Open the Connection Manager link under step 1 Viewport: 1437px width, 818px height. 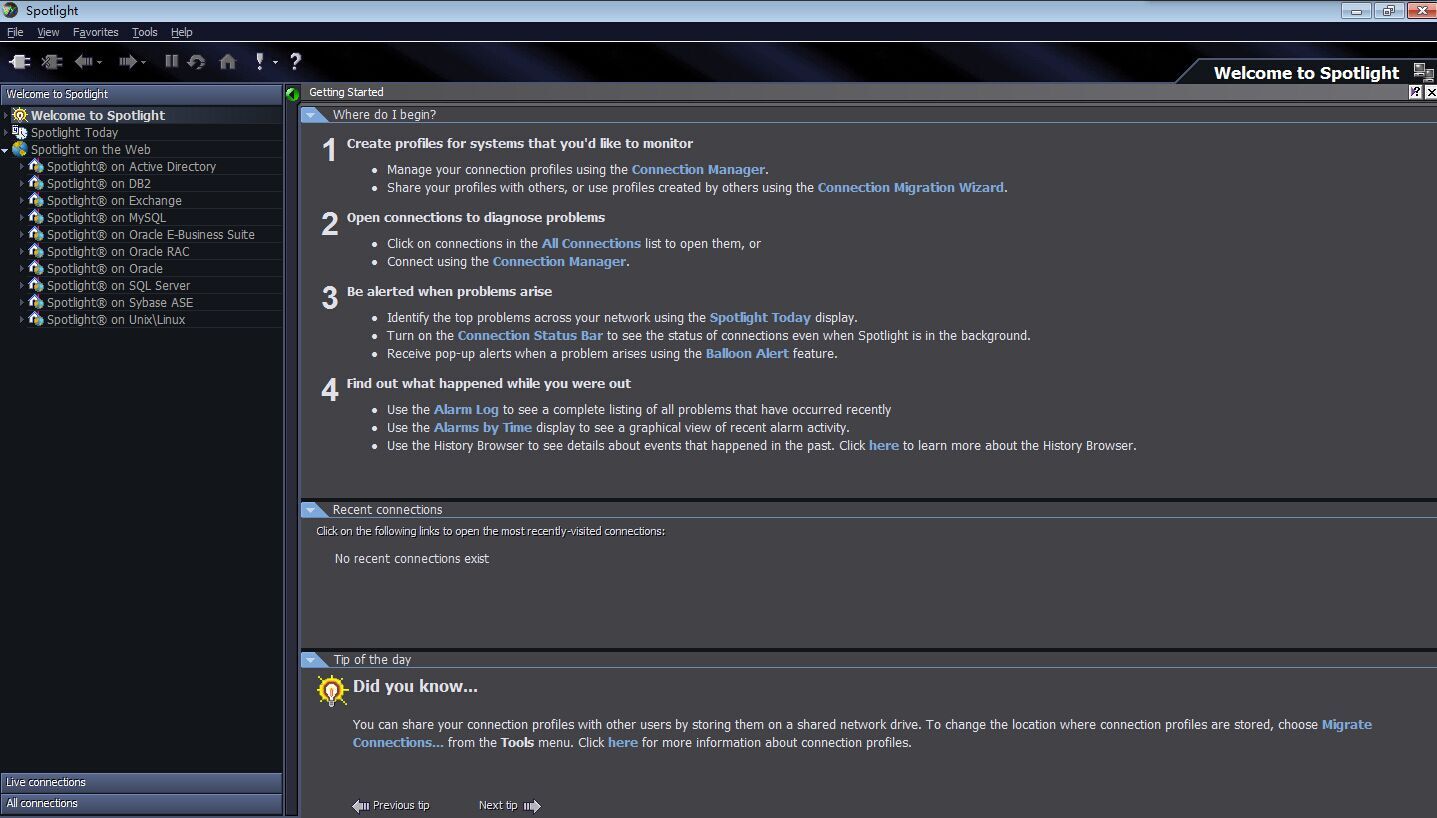pyautogui.click(x=698, y=170)
